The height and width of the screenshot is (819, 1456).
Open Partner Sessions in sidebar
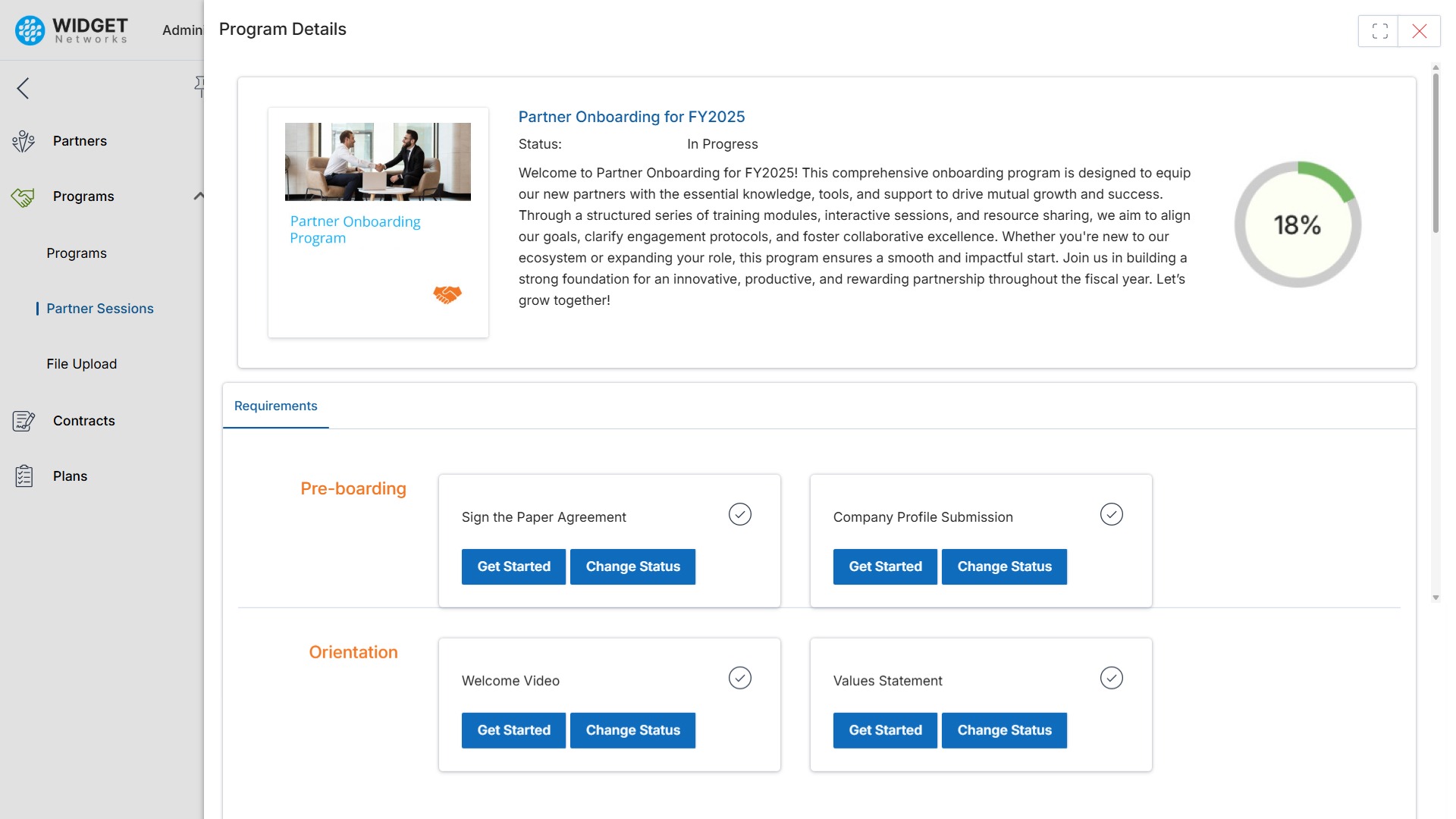point(100,309)
